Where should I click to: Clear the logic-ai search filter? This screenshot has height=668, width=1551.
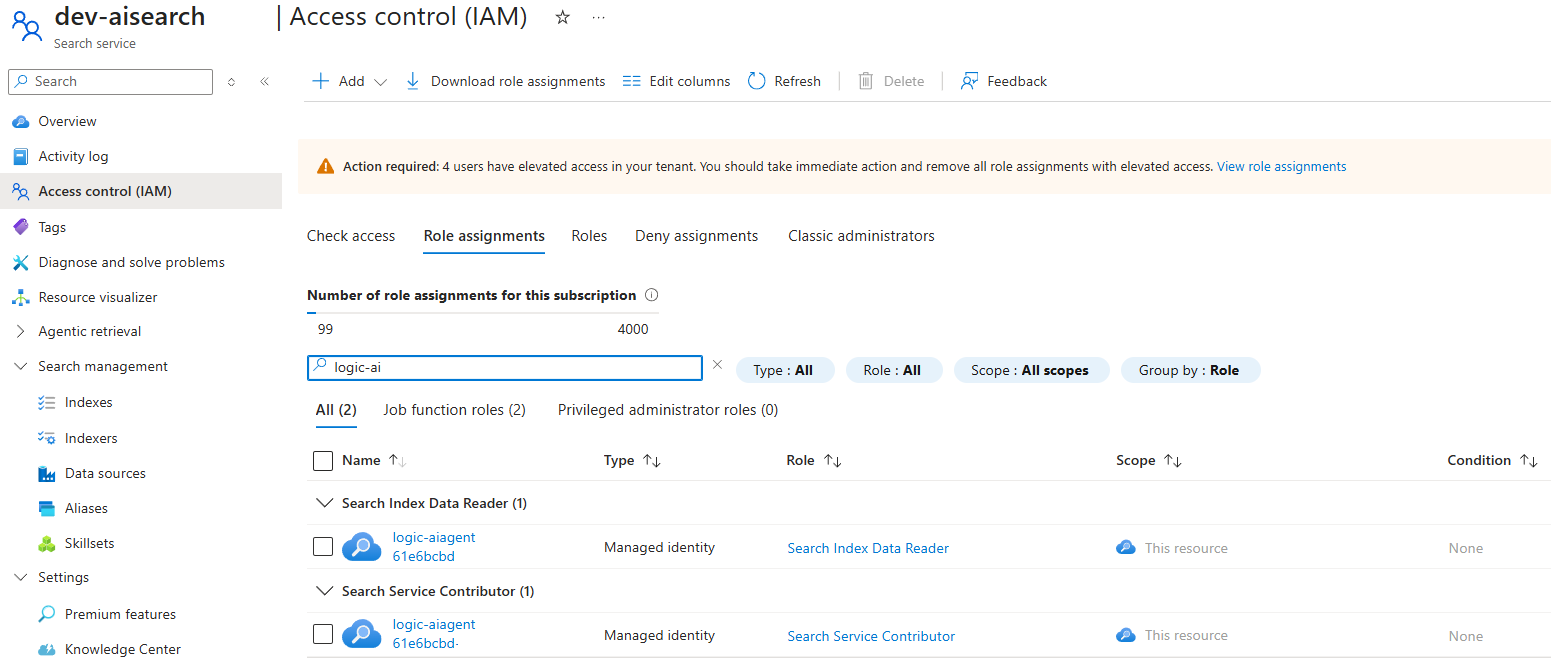[717, 365]
